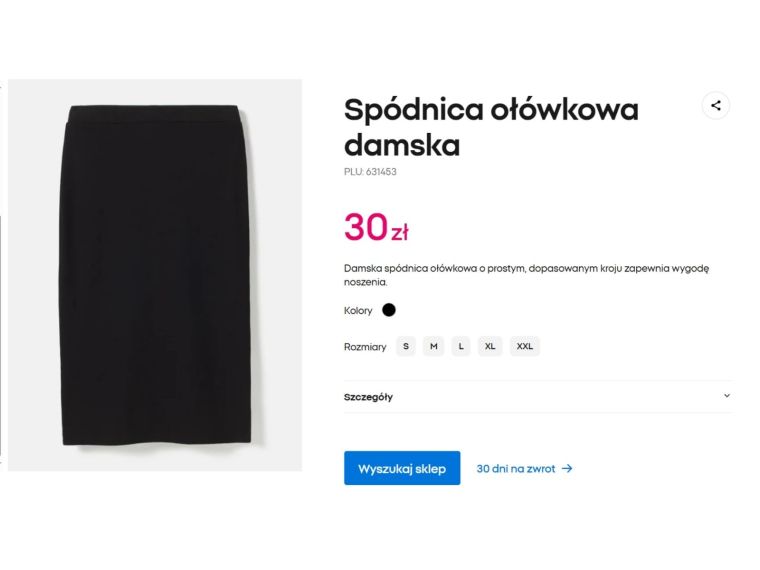Choose size S
Viewport: 760px width, 570px height.
click(x=406, y=347)
